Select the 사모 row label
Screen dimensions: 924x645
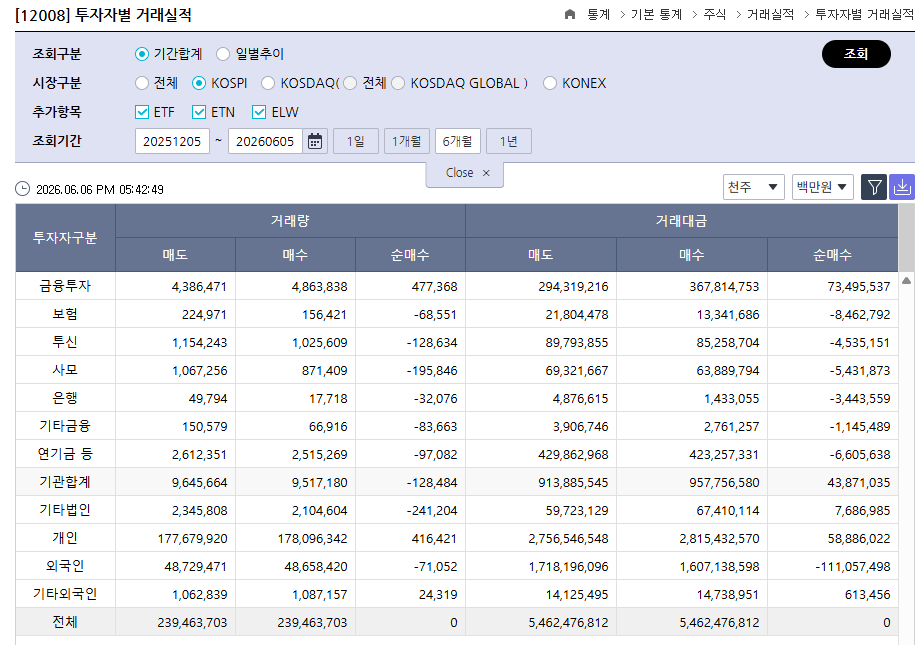pyautogui.click(x=65, y=370)
